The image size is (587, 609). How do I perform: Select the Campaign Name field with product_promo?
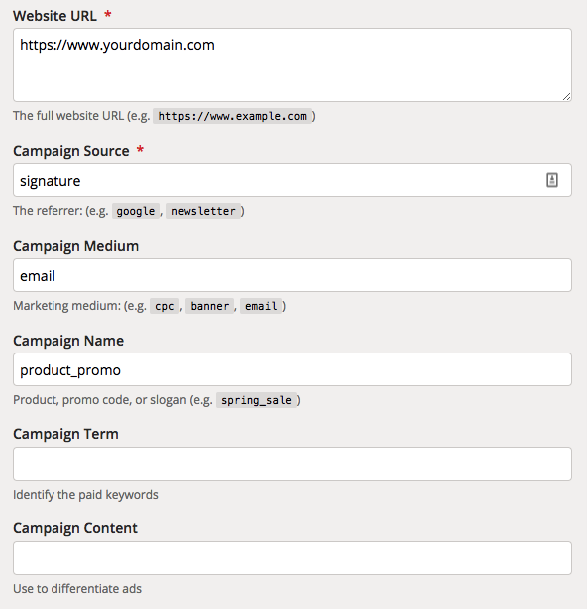292,369
